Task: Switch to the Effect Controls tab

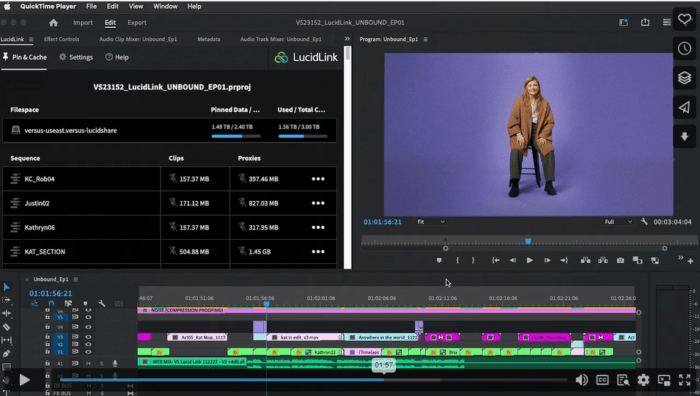Action: point(62,39)
